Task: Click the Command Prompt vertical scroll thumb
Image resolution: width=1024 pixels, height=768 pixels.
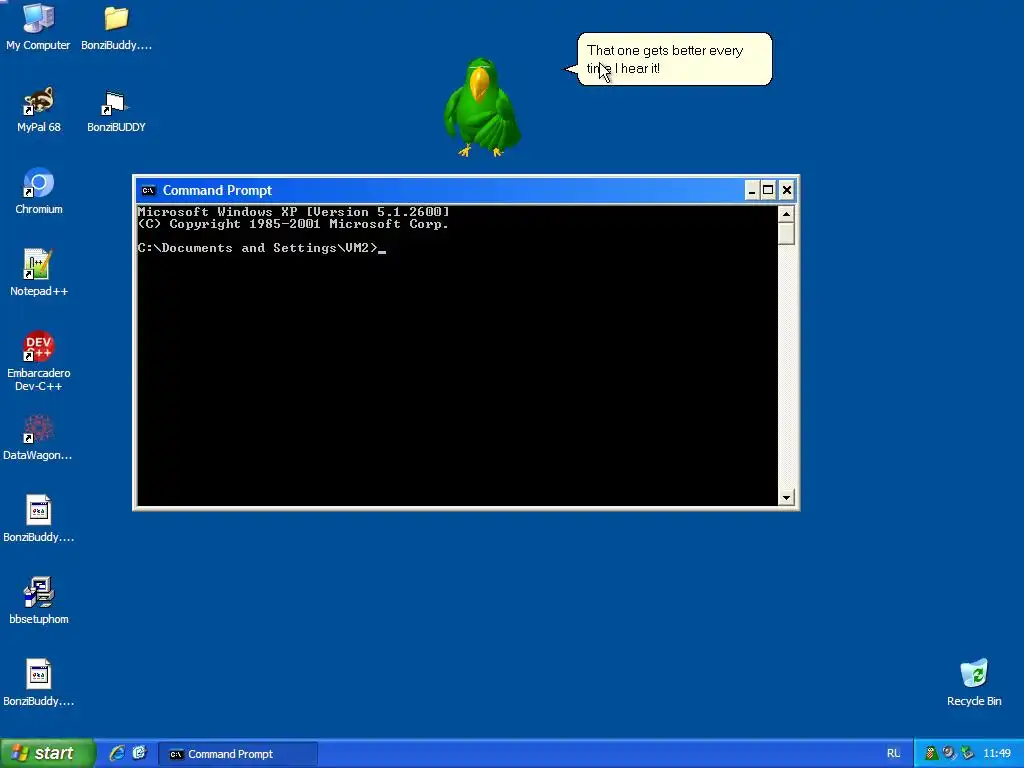Action: 786,234
